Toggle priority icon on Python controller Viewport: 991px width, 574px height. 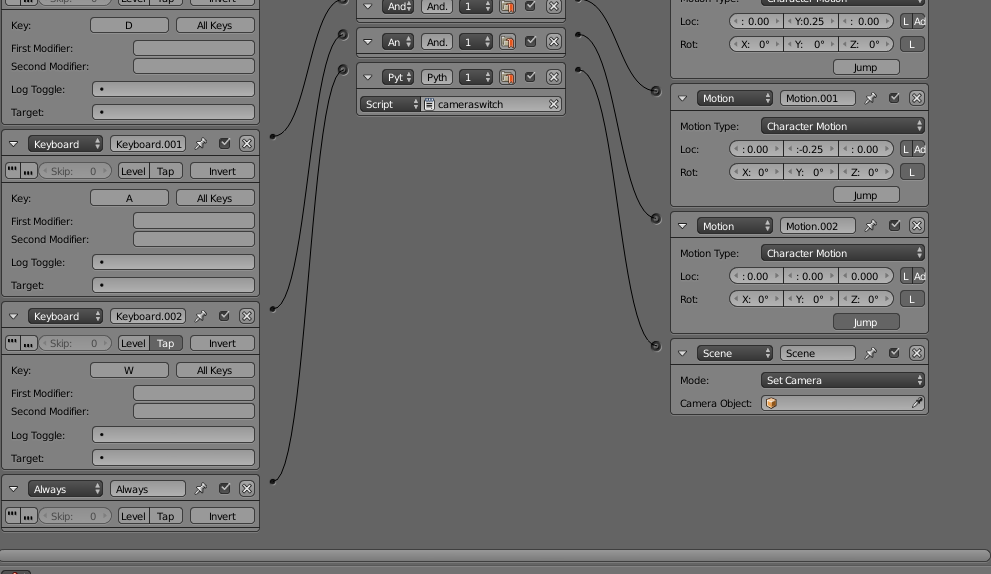pos(508,77)
